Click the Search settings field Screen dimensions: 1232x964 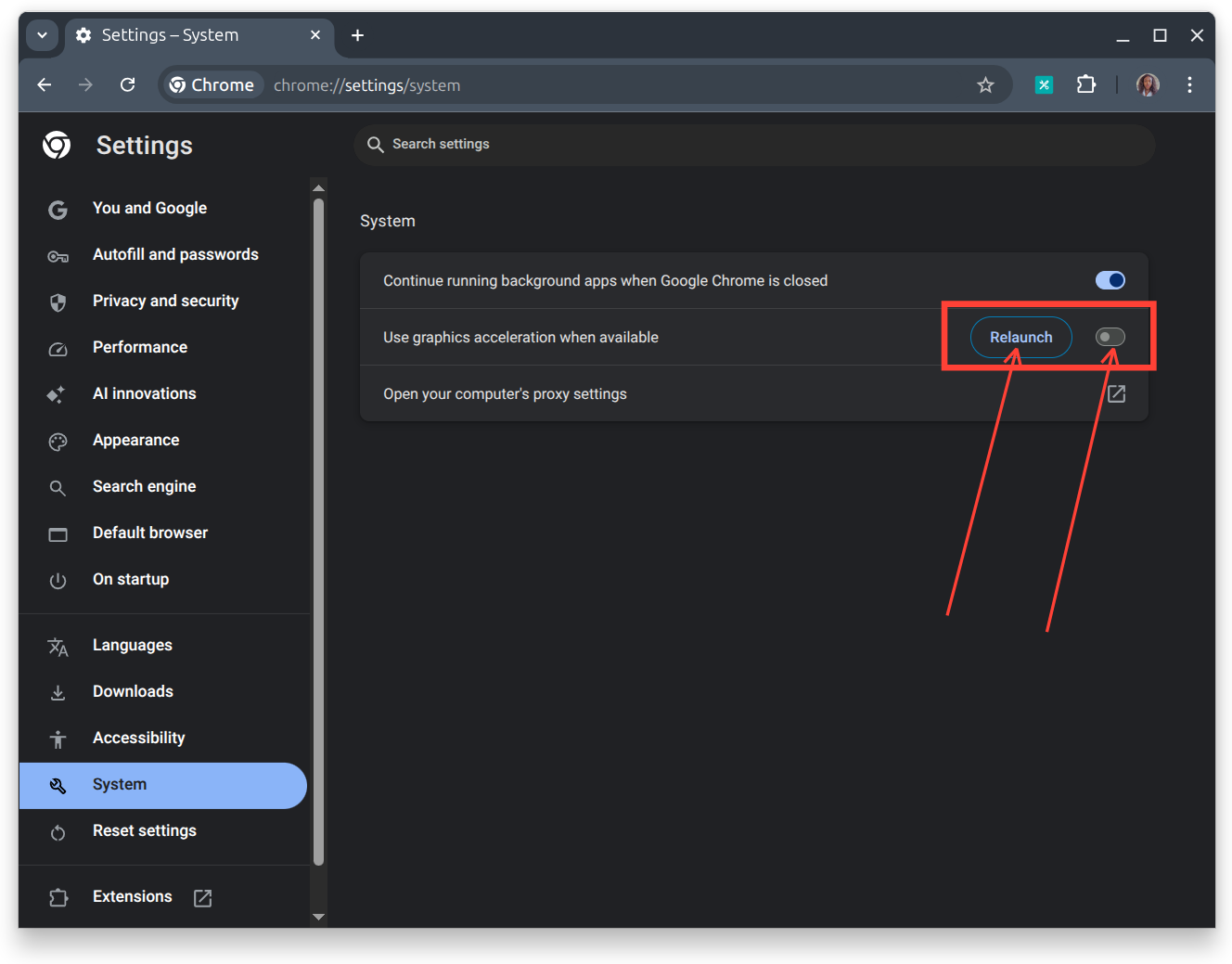[x=753, y=145]
